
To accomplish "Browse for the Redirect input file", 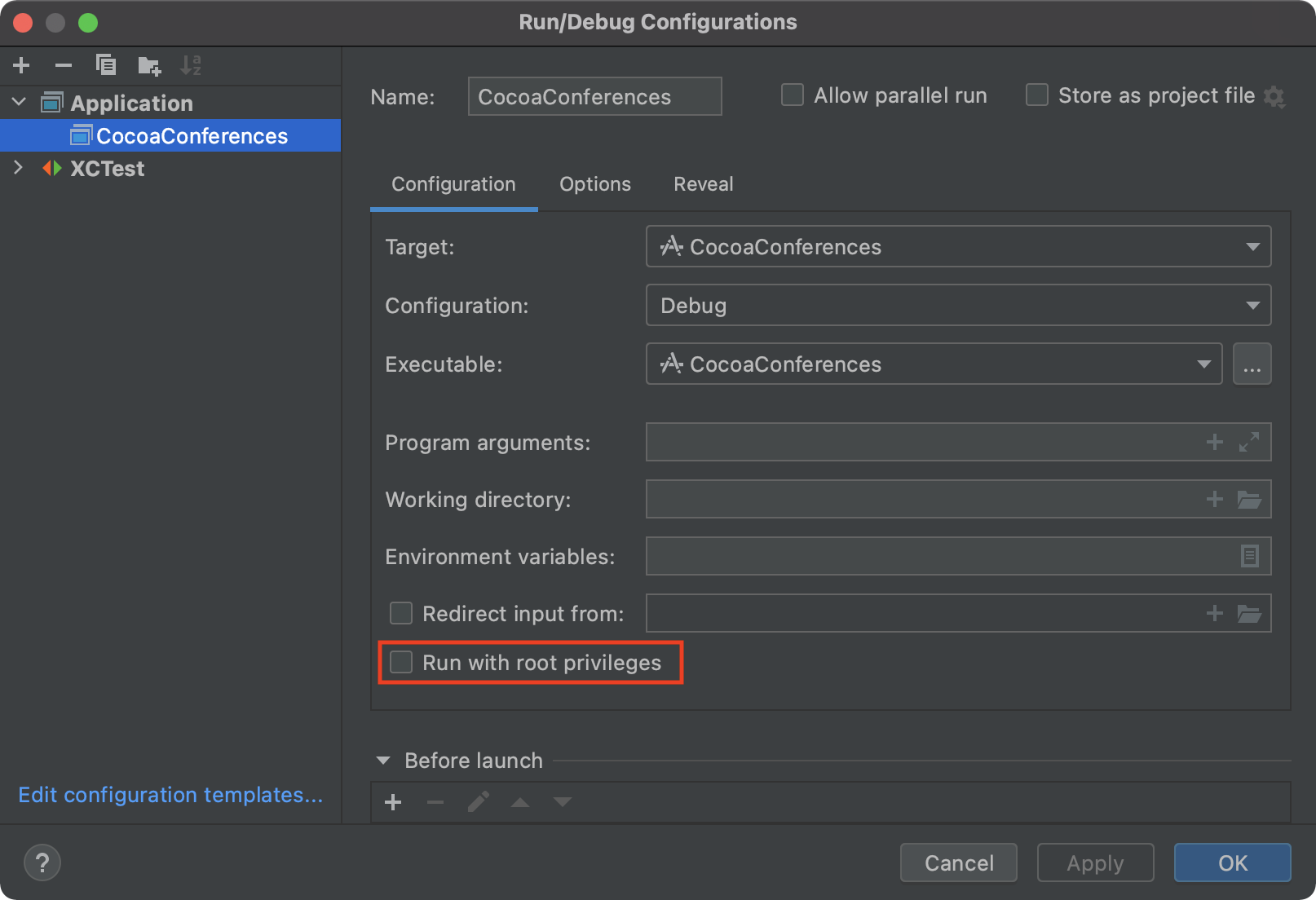I will [1249, 613].
